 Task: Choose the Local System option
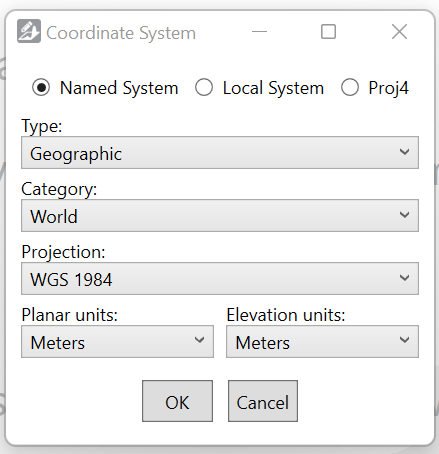tap(204, 88)
